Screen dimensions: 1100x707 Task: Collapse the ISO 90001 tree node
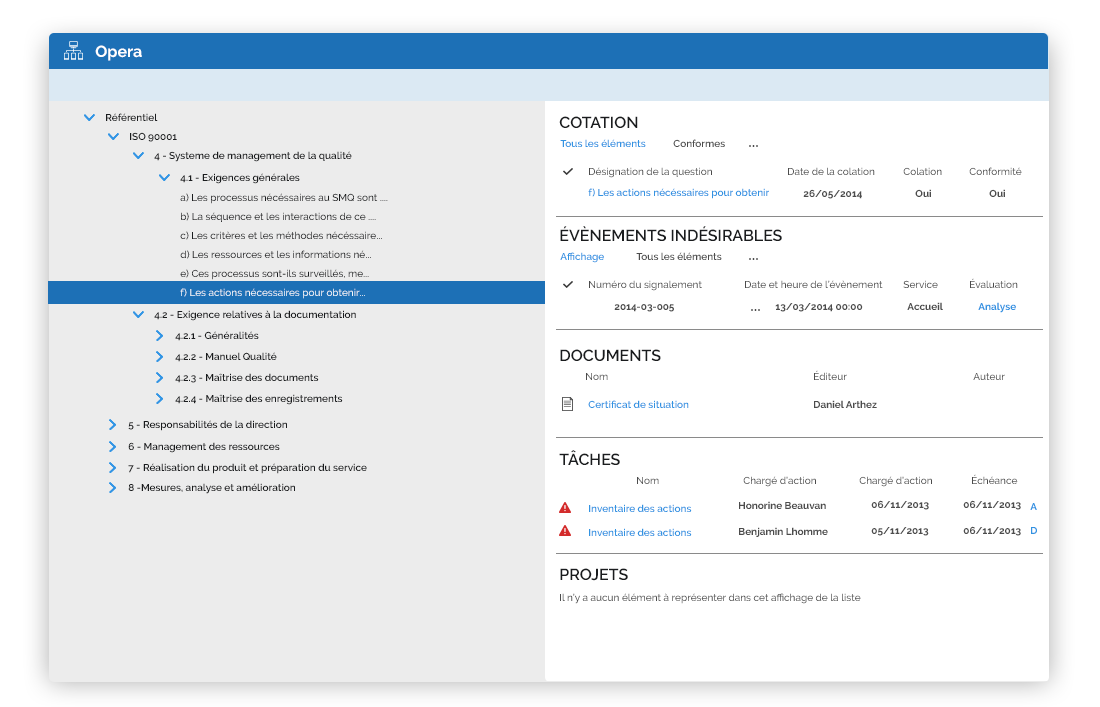coord(113,137)
